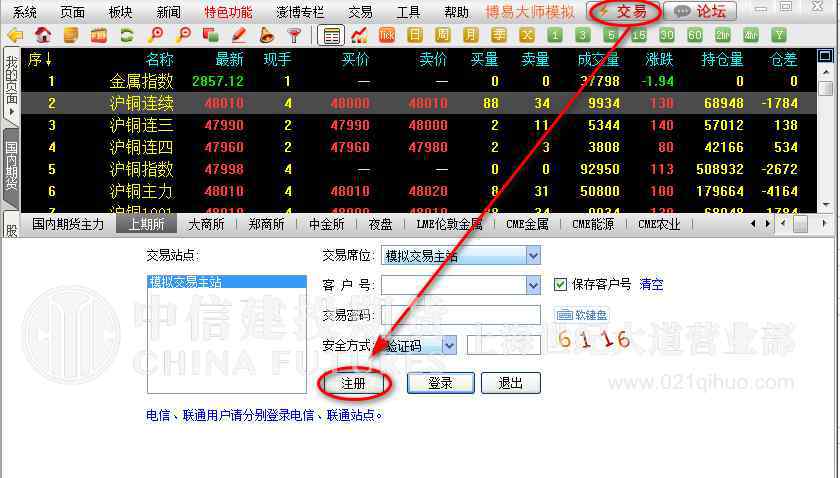Expand the 客户号 combo box arrow
This screenshot has height=478, width=840.
pos(533,285)
